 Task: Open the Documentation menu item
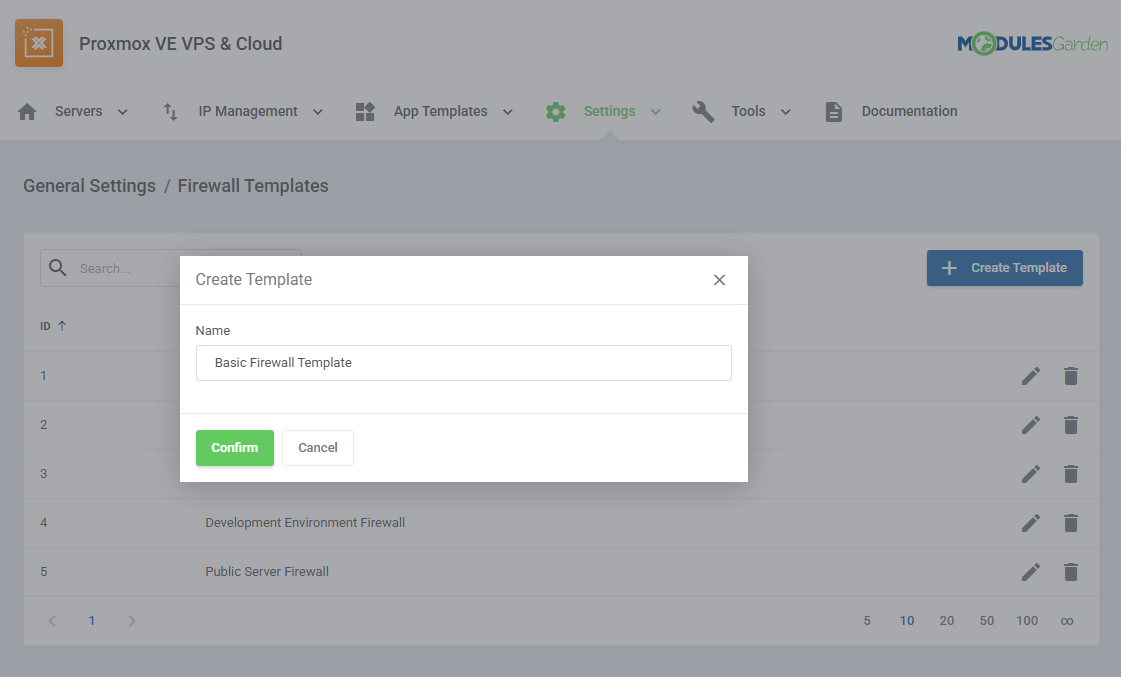[909, 112]
